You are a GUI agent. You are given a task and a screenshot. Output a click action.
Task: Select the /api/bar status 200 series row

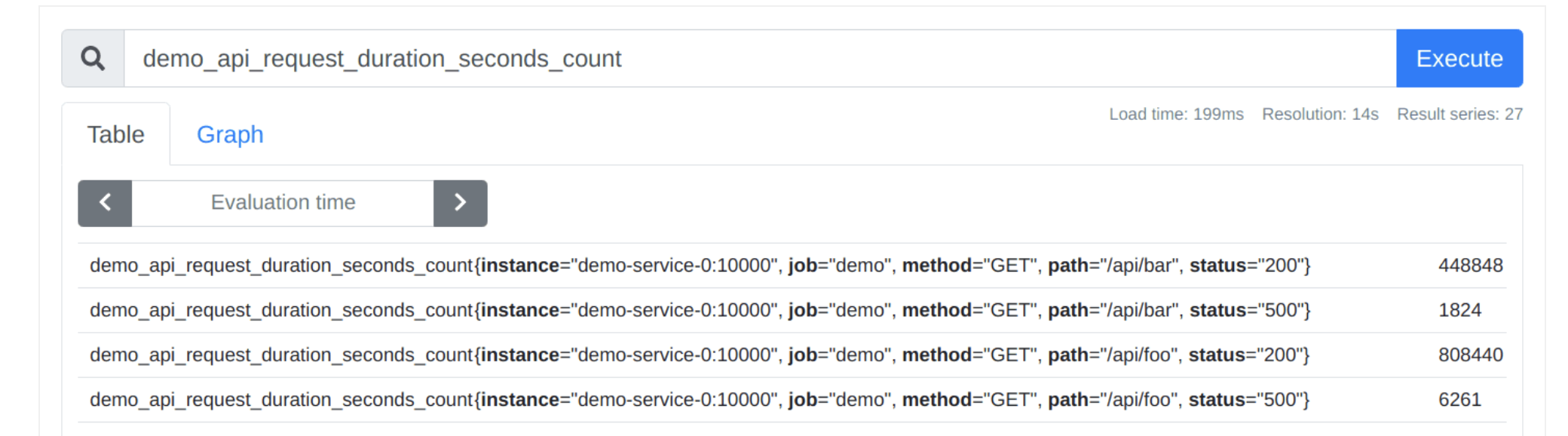click(792, 266)
